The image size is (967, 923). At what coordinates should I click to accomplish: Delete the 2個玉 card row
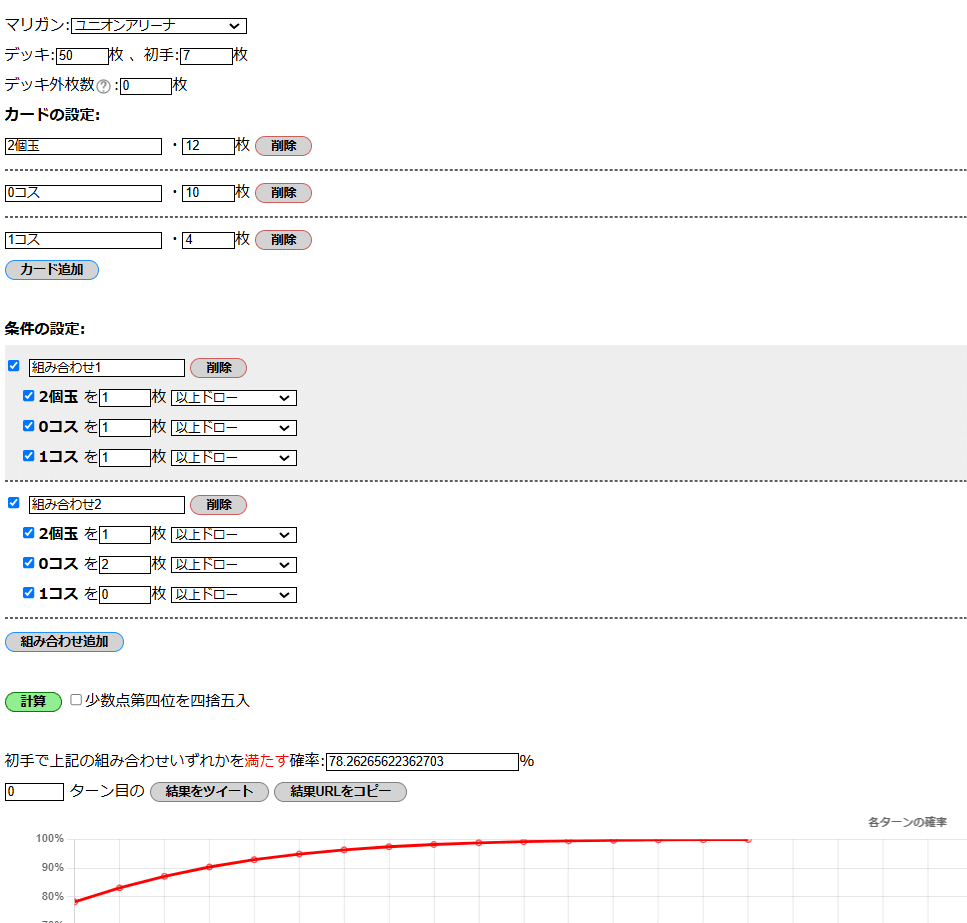[283, 146]
